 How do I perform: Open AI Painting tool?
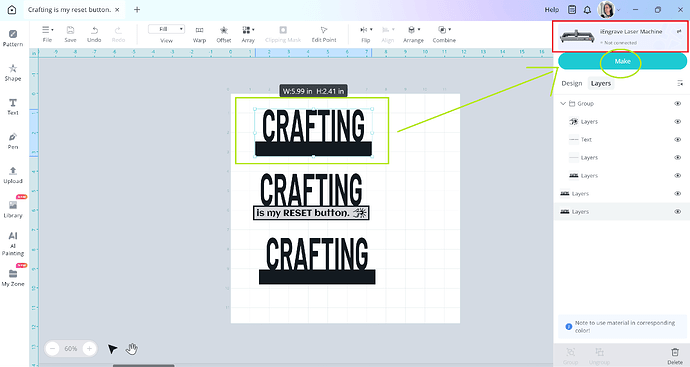(x=13, y=243)
